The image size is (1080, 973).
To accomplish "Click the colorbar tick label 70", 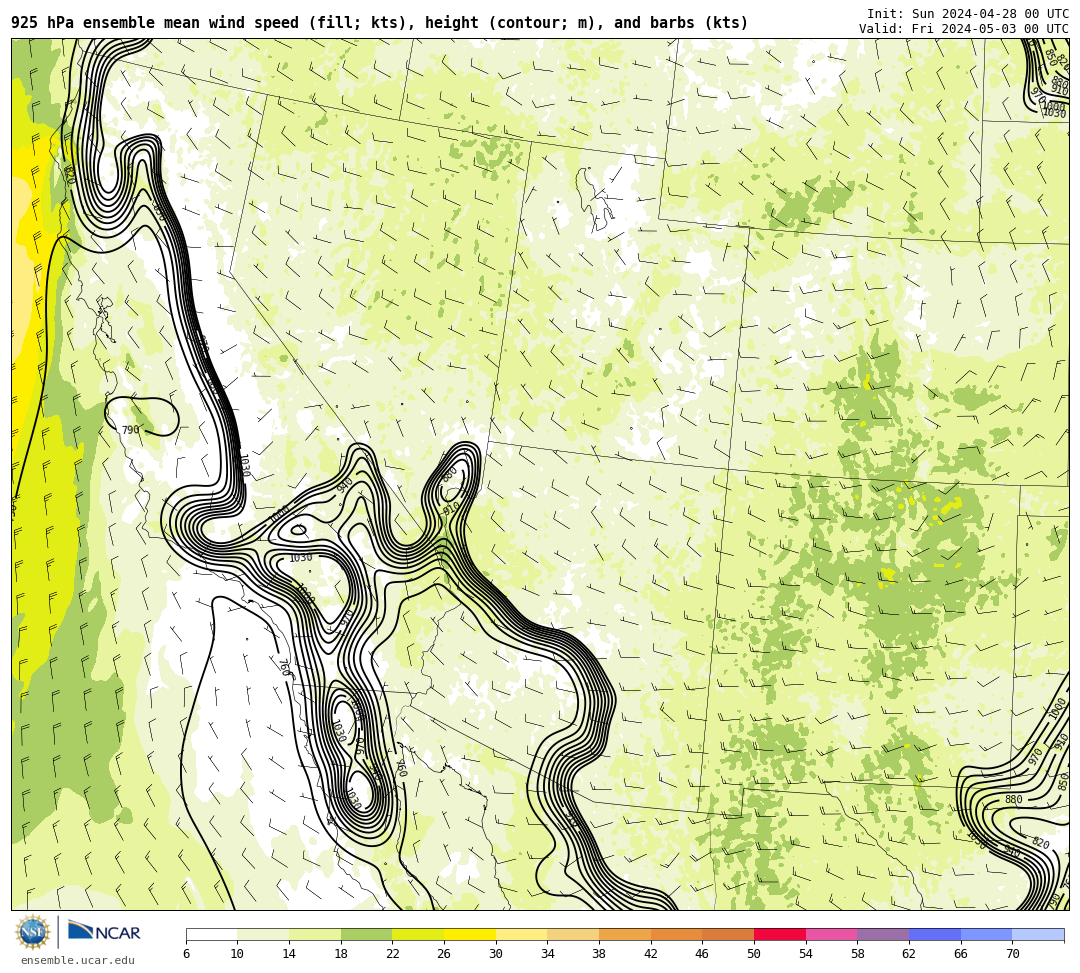I will pos(1012,954).
